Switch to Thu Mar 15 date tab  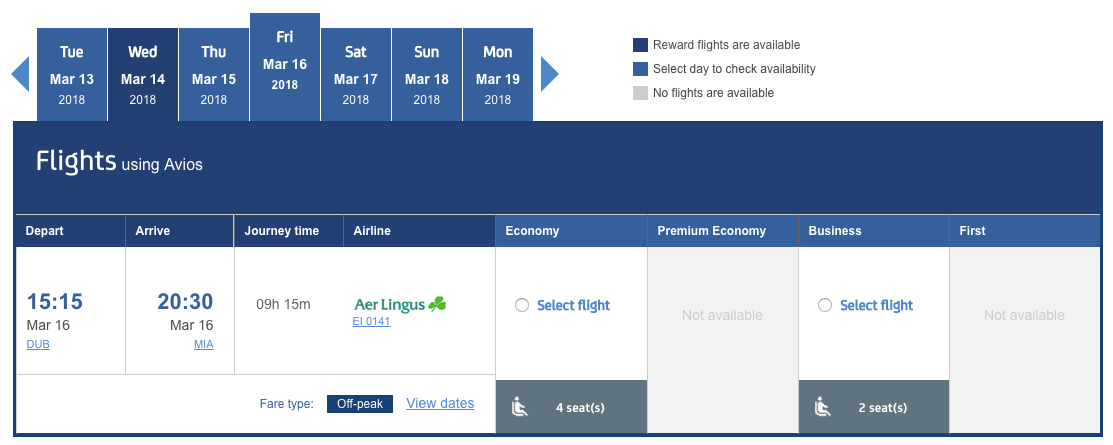point(214,75)
